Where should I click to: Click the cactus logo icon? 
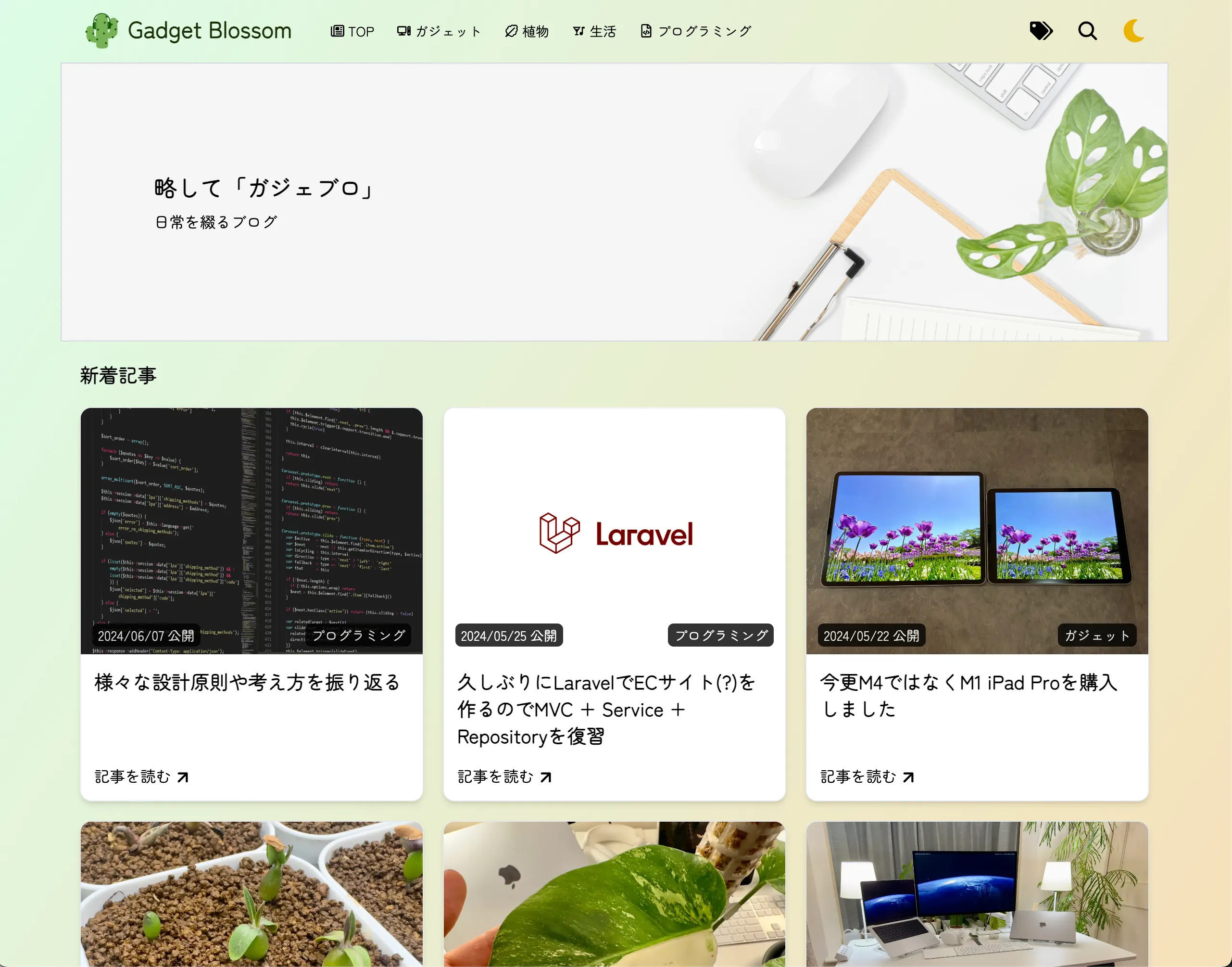click(102, 31)
